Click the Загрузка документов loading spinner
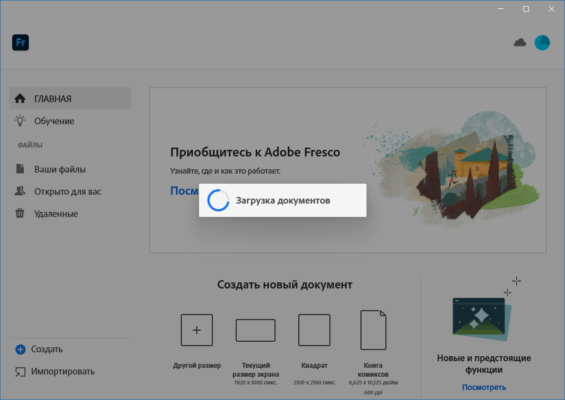Screen dimensions: 565x400 (218, 200)
